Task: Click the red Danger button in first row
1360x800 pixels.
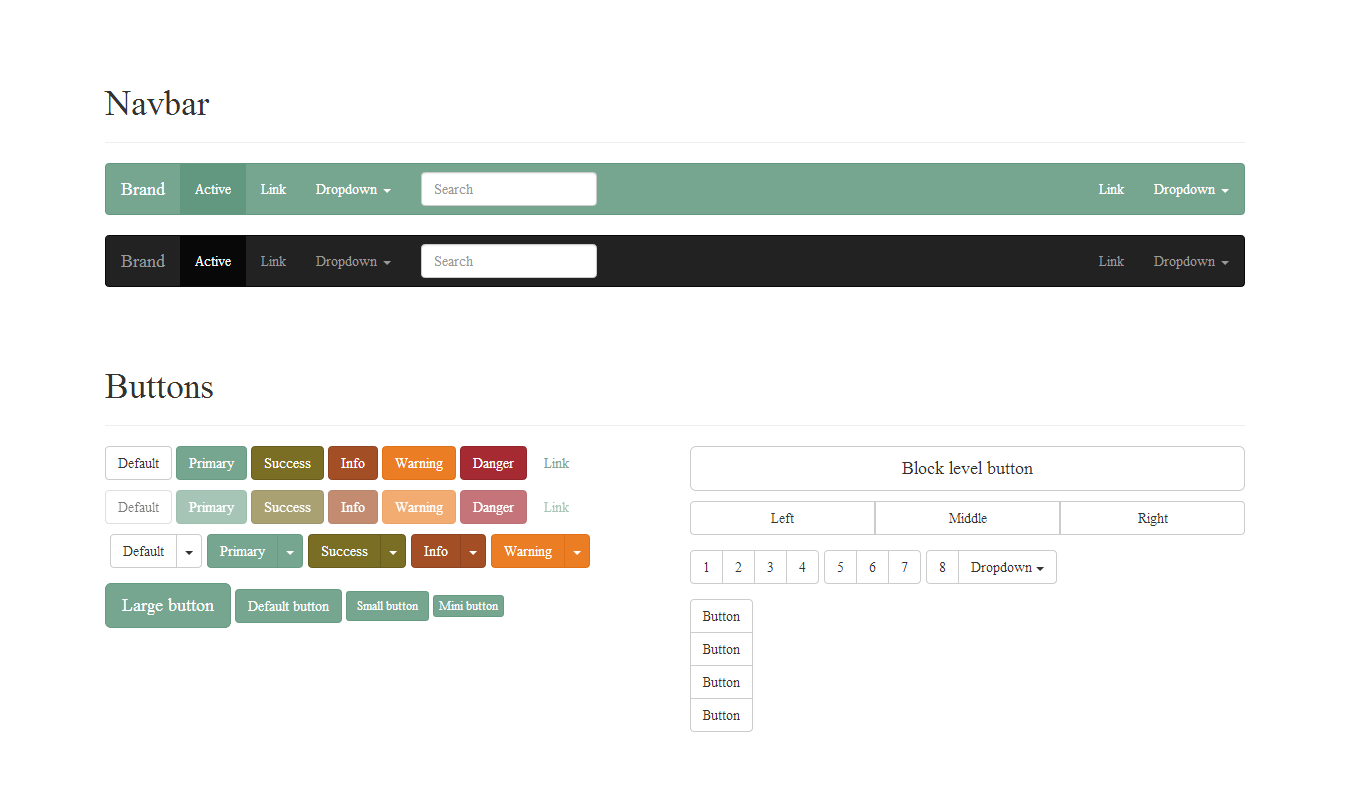Action: 493,463
